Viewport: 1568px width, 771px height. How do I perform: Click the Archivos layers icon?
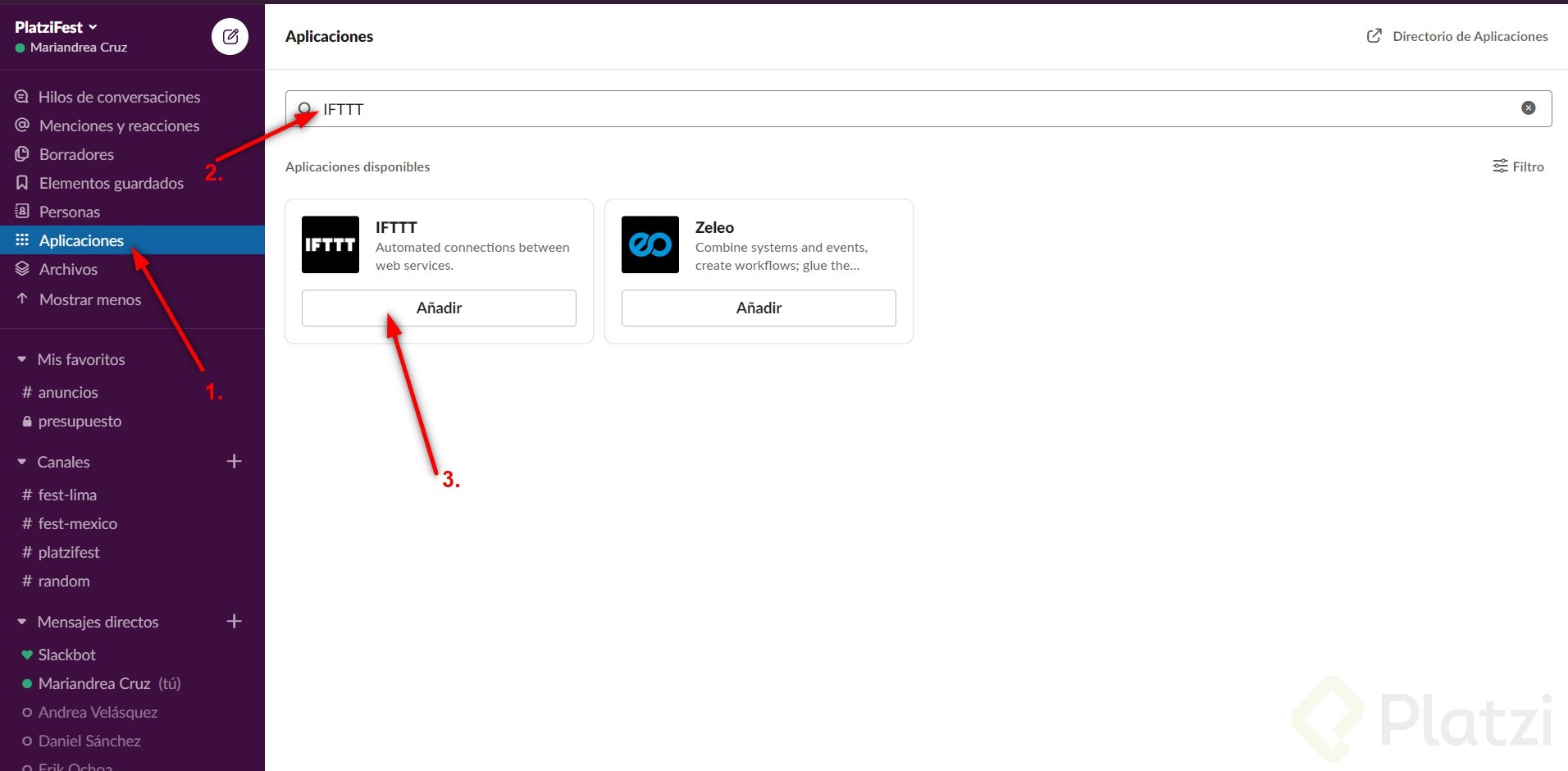tap(22, 269)
